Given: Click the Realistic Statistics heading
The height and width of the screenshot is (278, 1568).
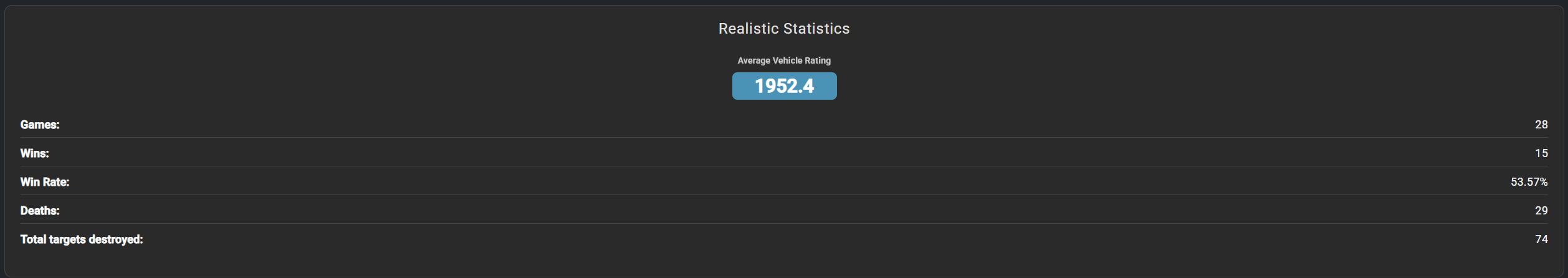Looking at the screenshot, I should (x=784, y=29).
